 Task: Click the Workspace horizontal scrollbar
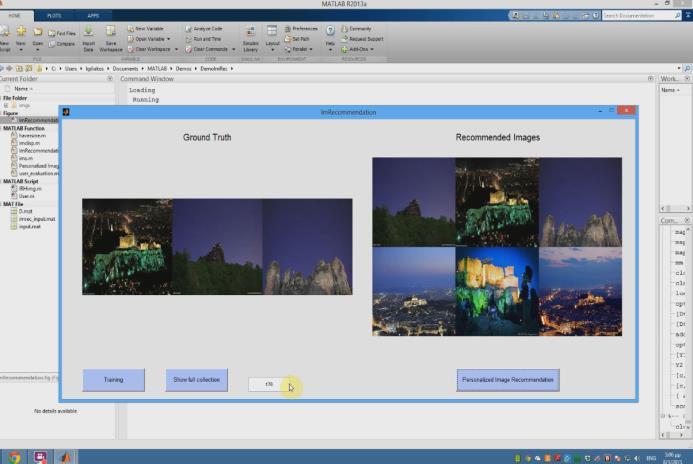pos(675,208)
